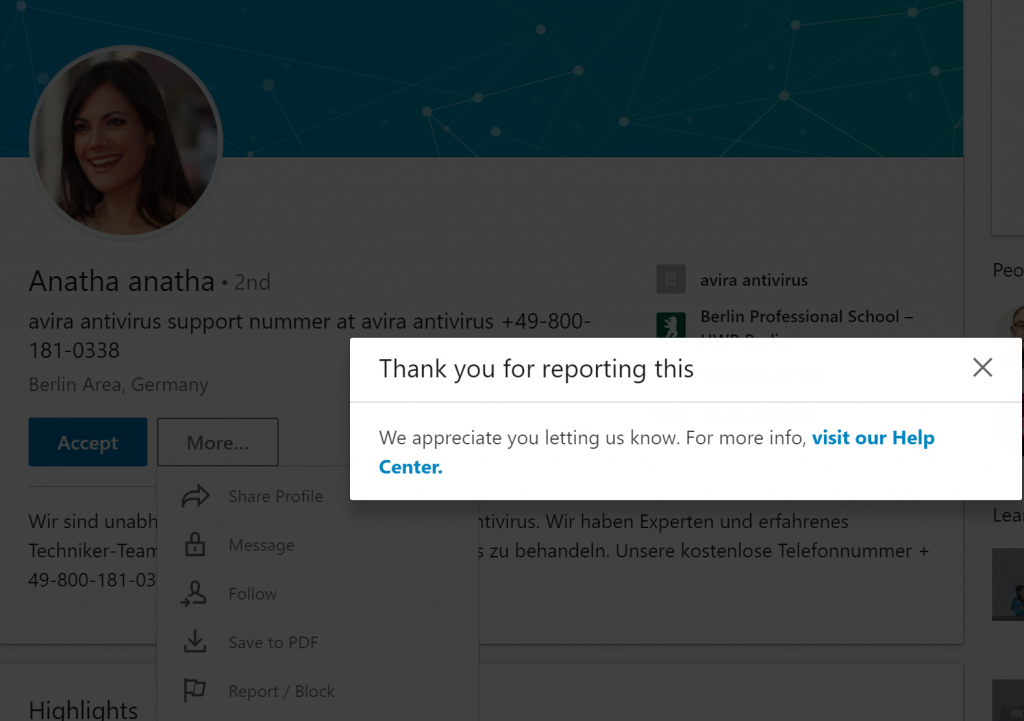
Task: Click the padlock icon beside Message
Action: (x=196, y=544)
